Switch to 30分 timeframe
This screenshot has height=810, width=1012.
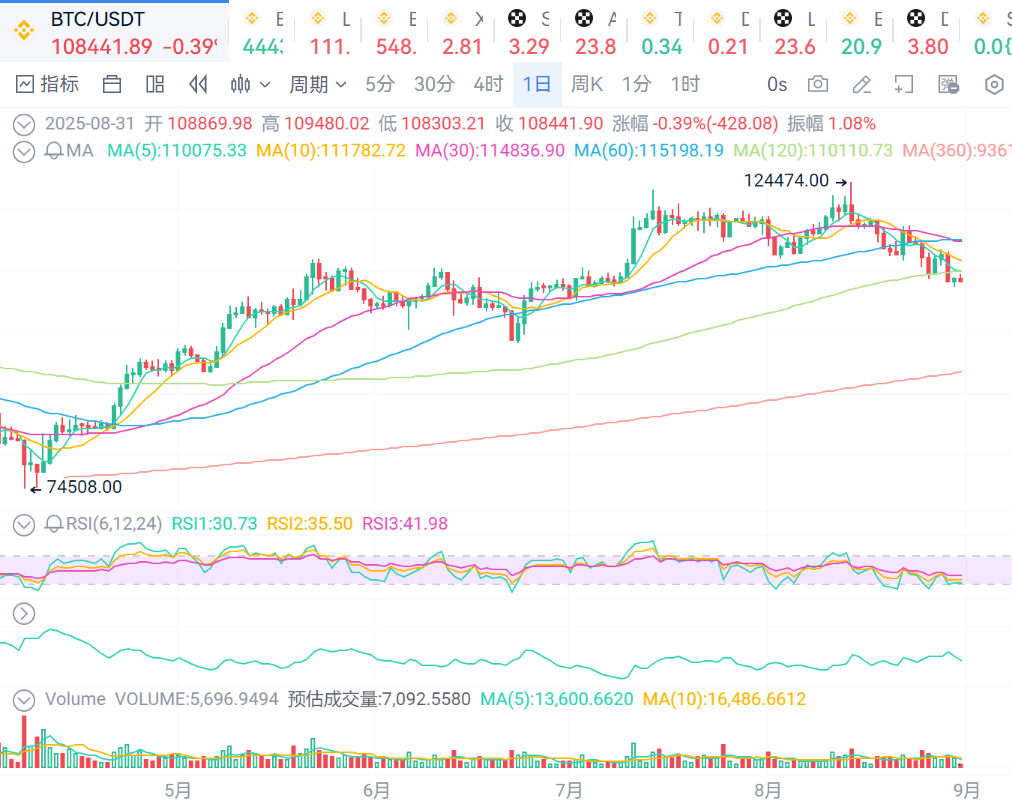pyautogui.click(x=434, y=85)
